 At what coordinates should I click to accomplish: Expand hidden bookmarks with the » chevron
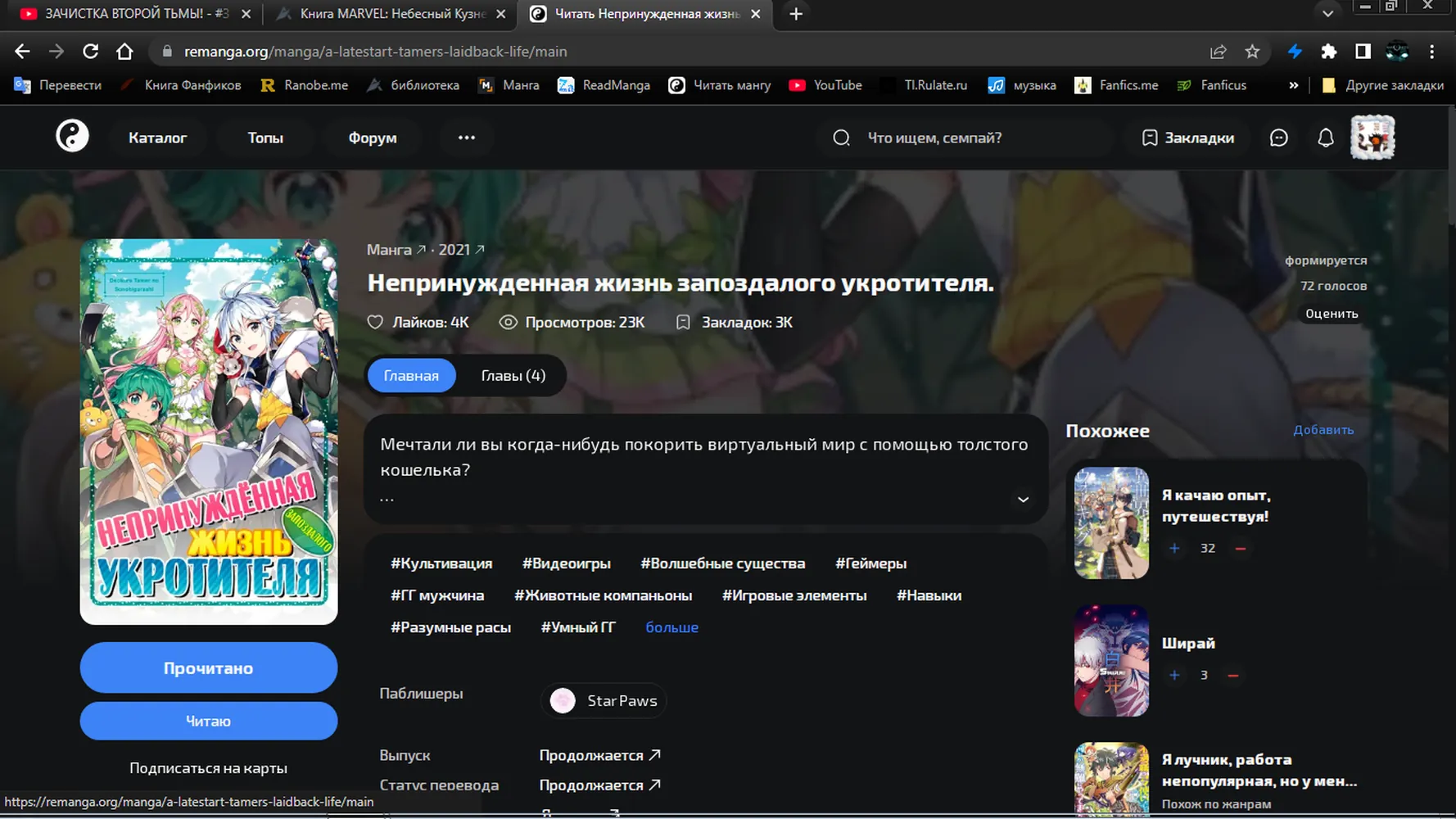point(1293,85)
